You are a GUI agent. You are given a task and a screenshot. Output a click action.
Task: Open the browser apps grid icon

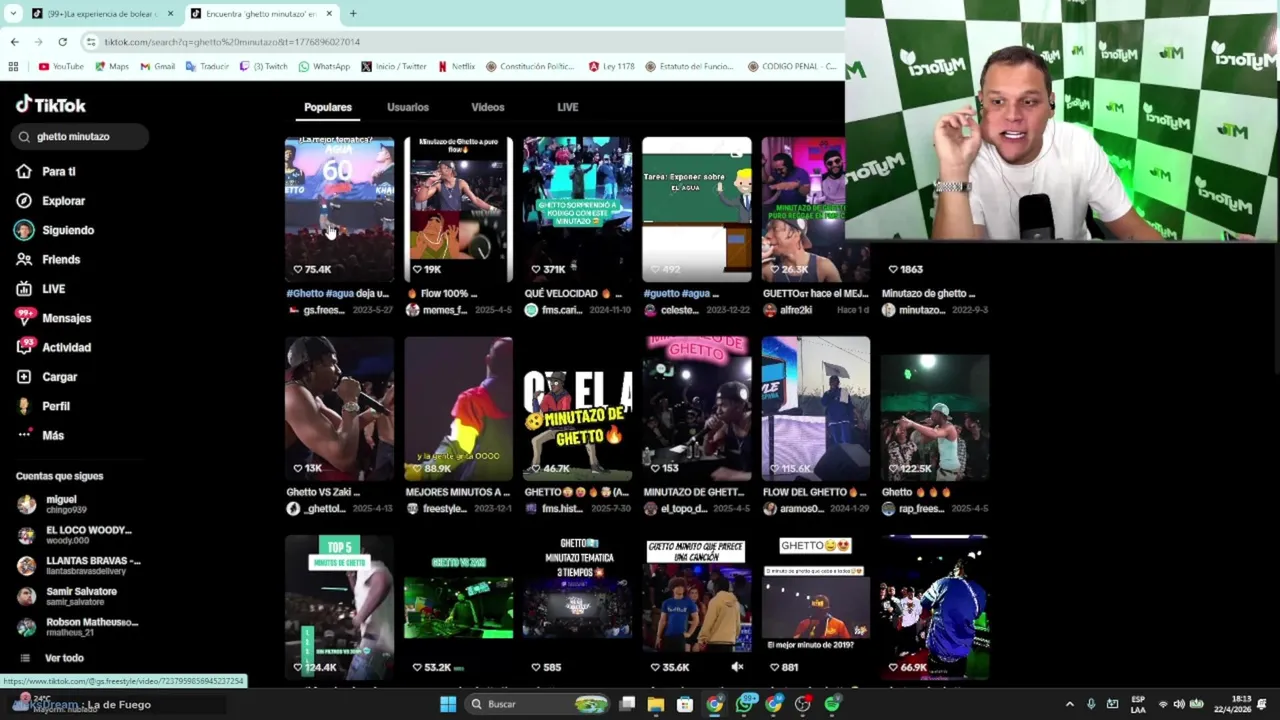tap(13, 67)
